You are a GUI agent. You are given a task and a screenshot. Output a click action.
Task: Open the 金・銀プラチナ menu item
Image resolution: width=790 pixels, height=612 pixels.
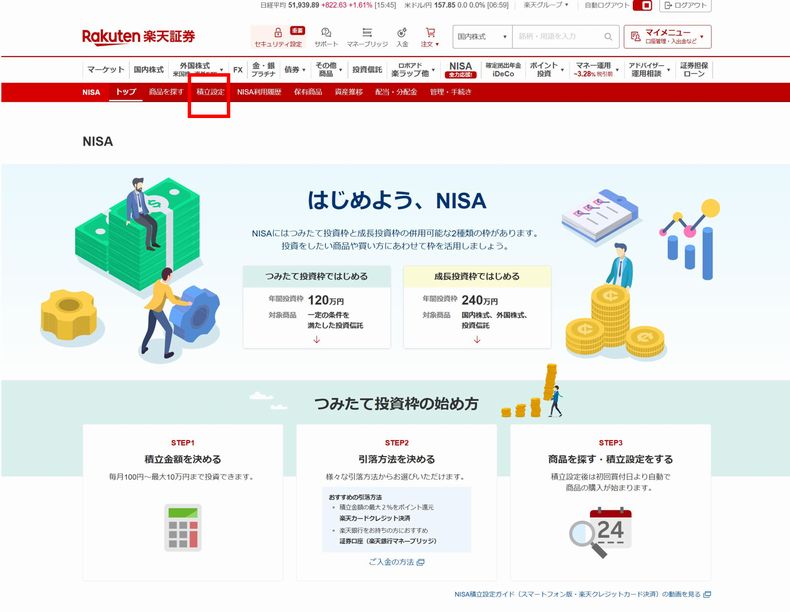[264, 70]
